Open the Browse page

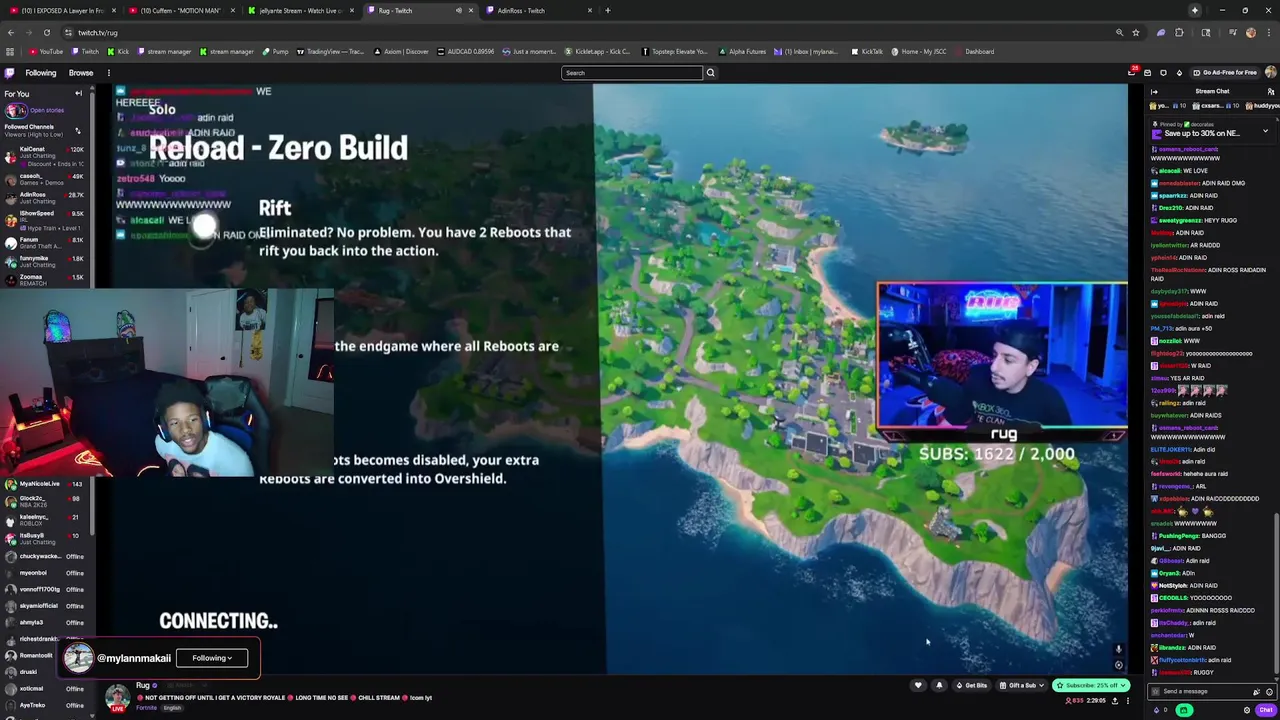(x=81, y=73)
